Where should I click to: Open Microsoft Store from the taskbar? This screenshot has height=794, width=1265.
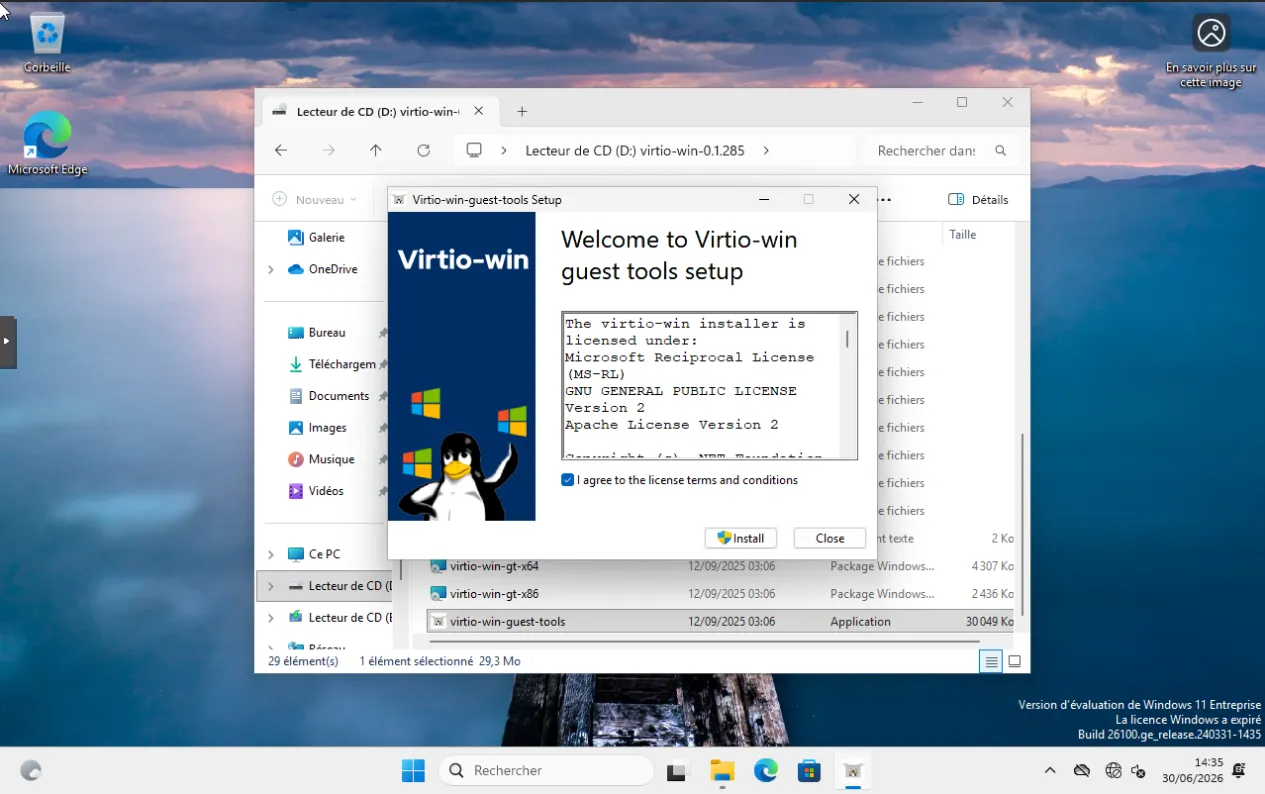click(x=809, y=770)
